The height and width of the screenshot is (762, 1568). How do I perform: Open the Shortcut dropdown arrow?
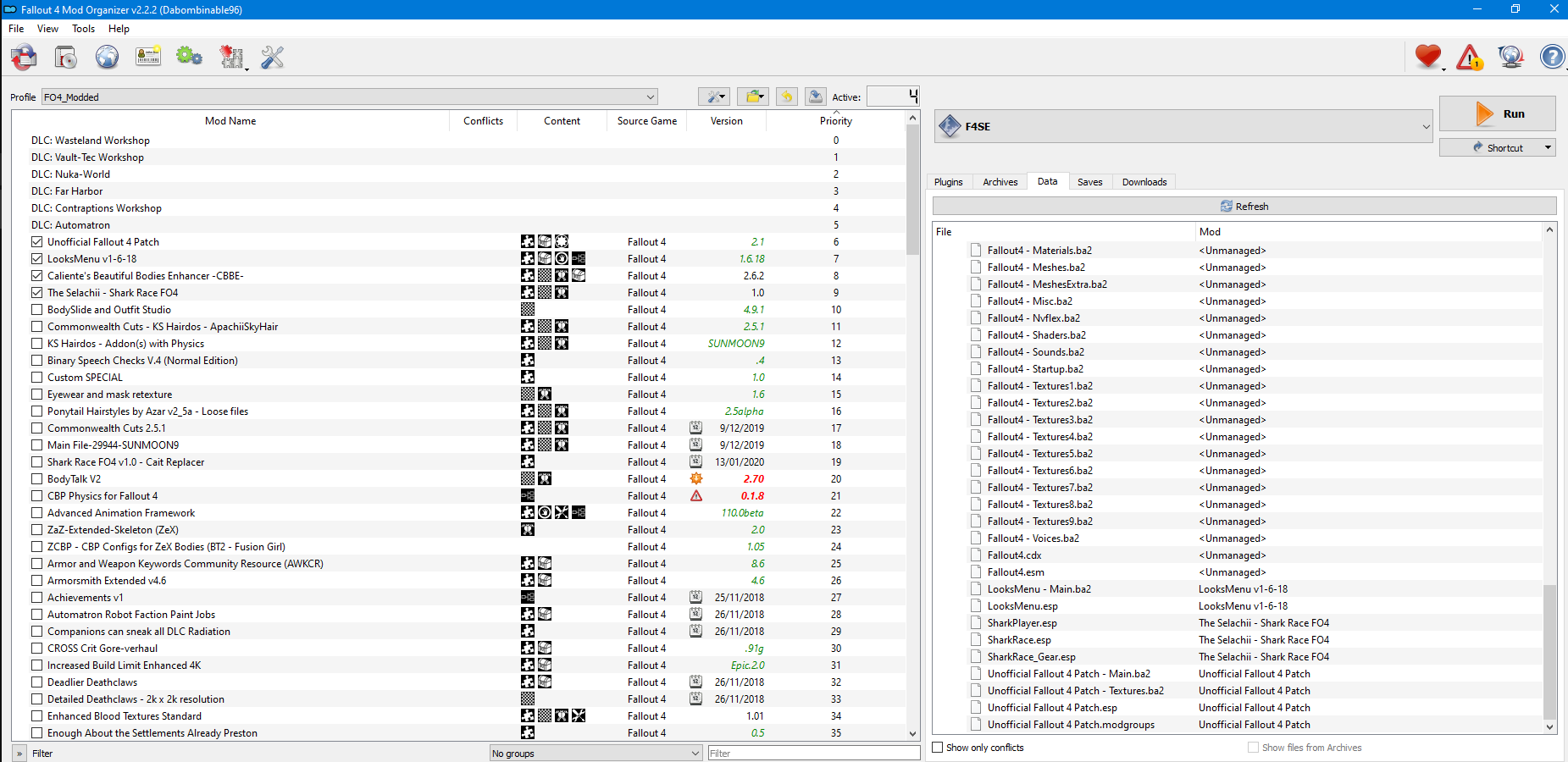coord(1548,147)
